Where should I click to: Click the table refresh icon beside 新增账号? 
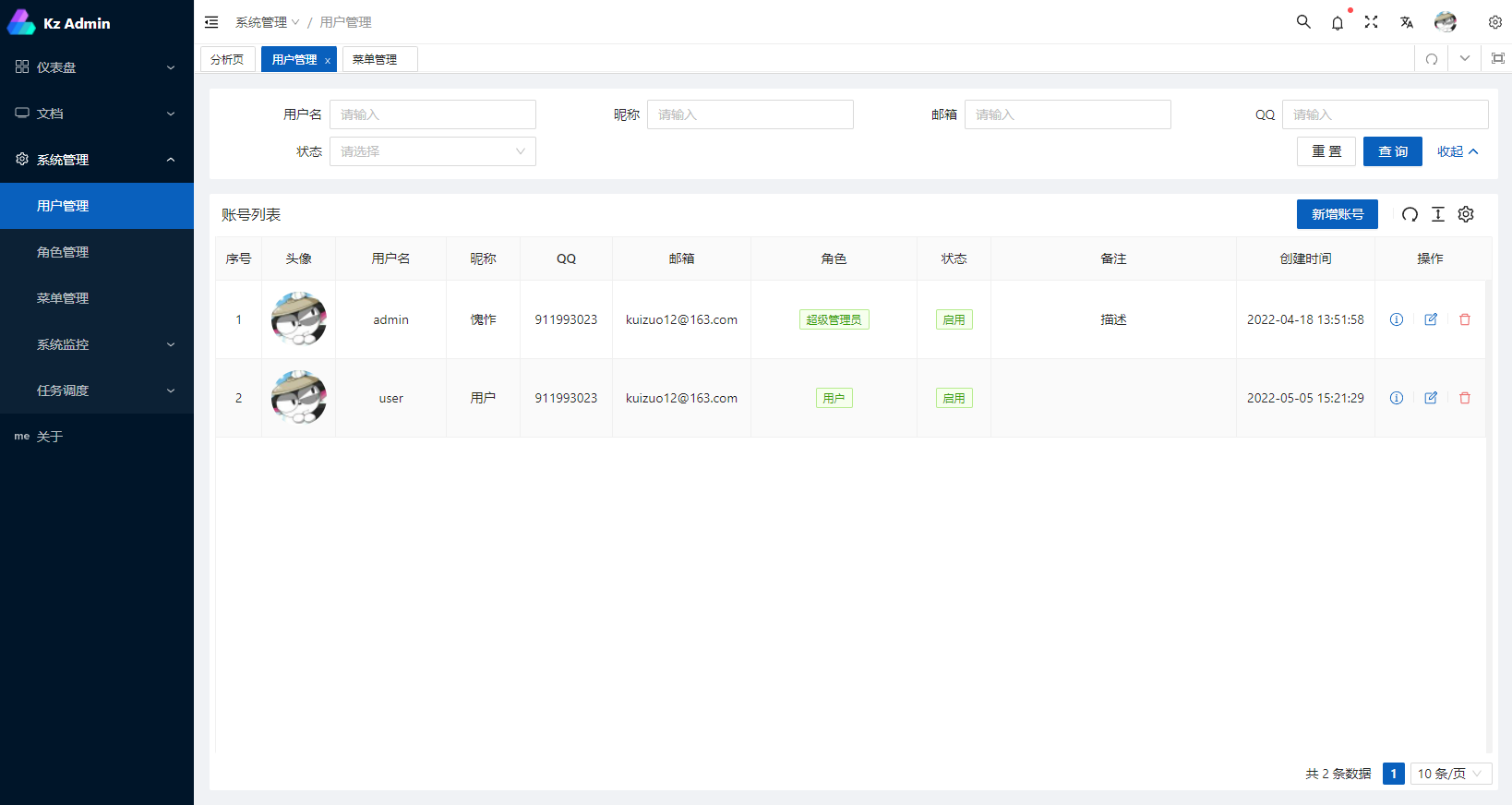pyautogui.click(x=1410, y=214)
